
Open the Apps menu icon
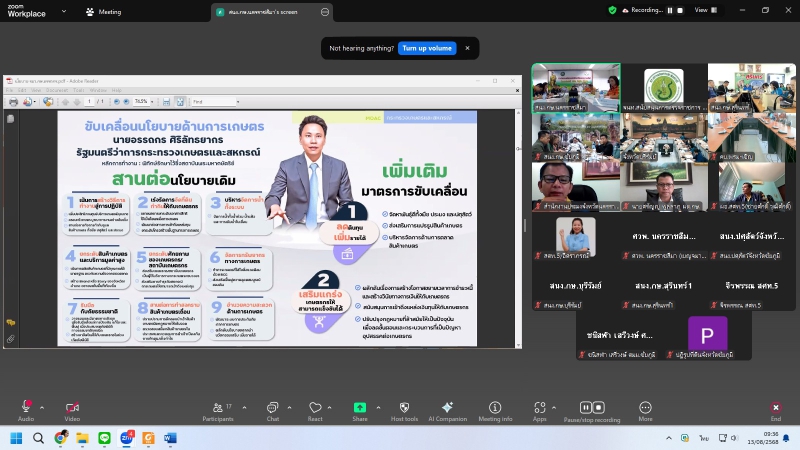coord(539,407)
